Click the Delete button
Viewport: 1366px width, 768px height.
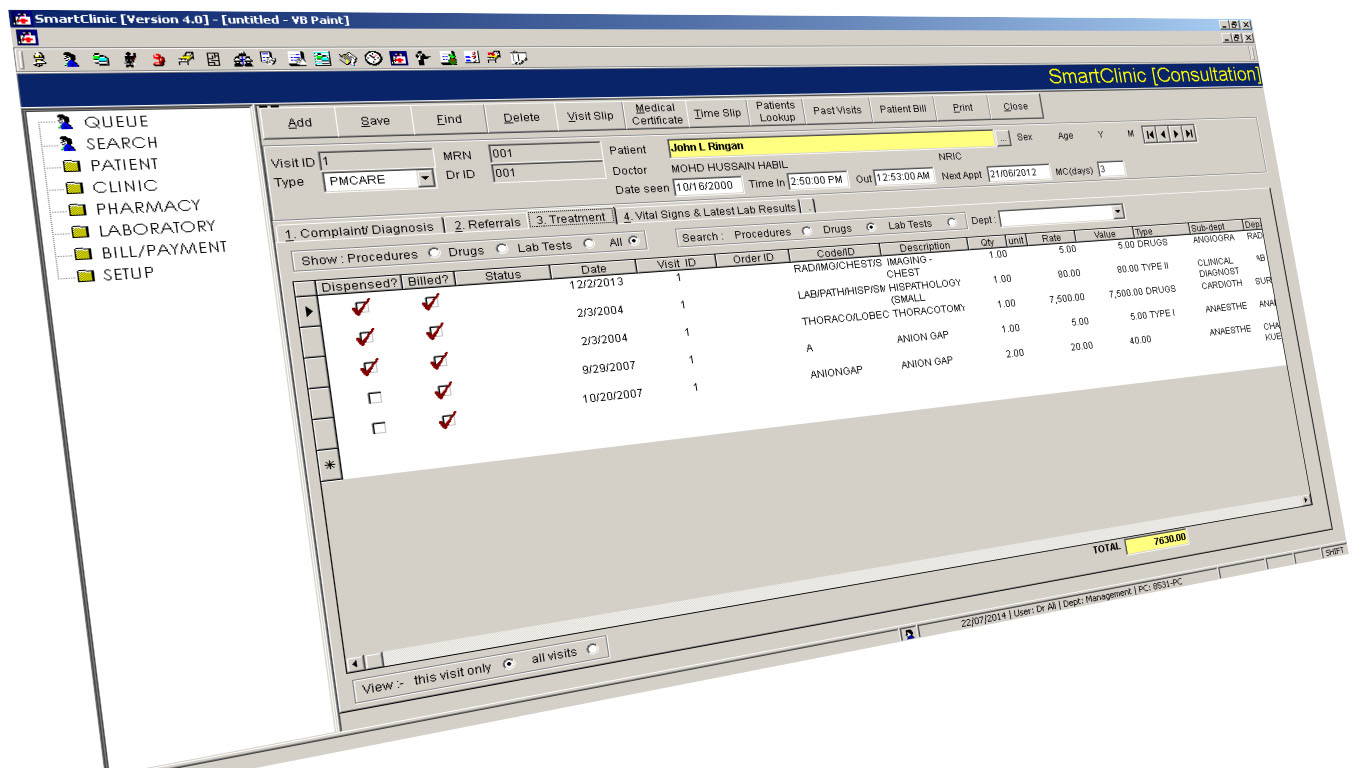[521, 117]
